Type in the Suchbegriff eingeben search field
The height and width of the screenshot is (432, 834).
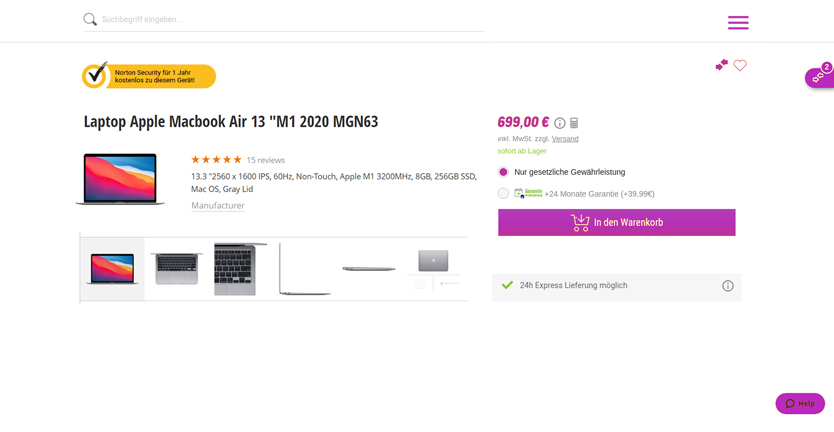pyautogui.click(x=290, y=19)
